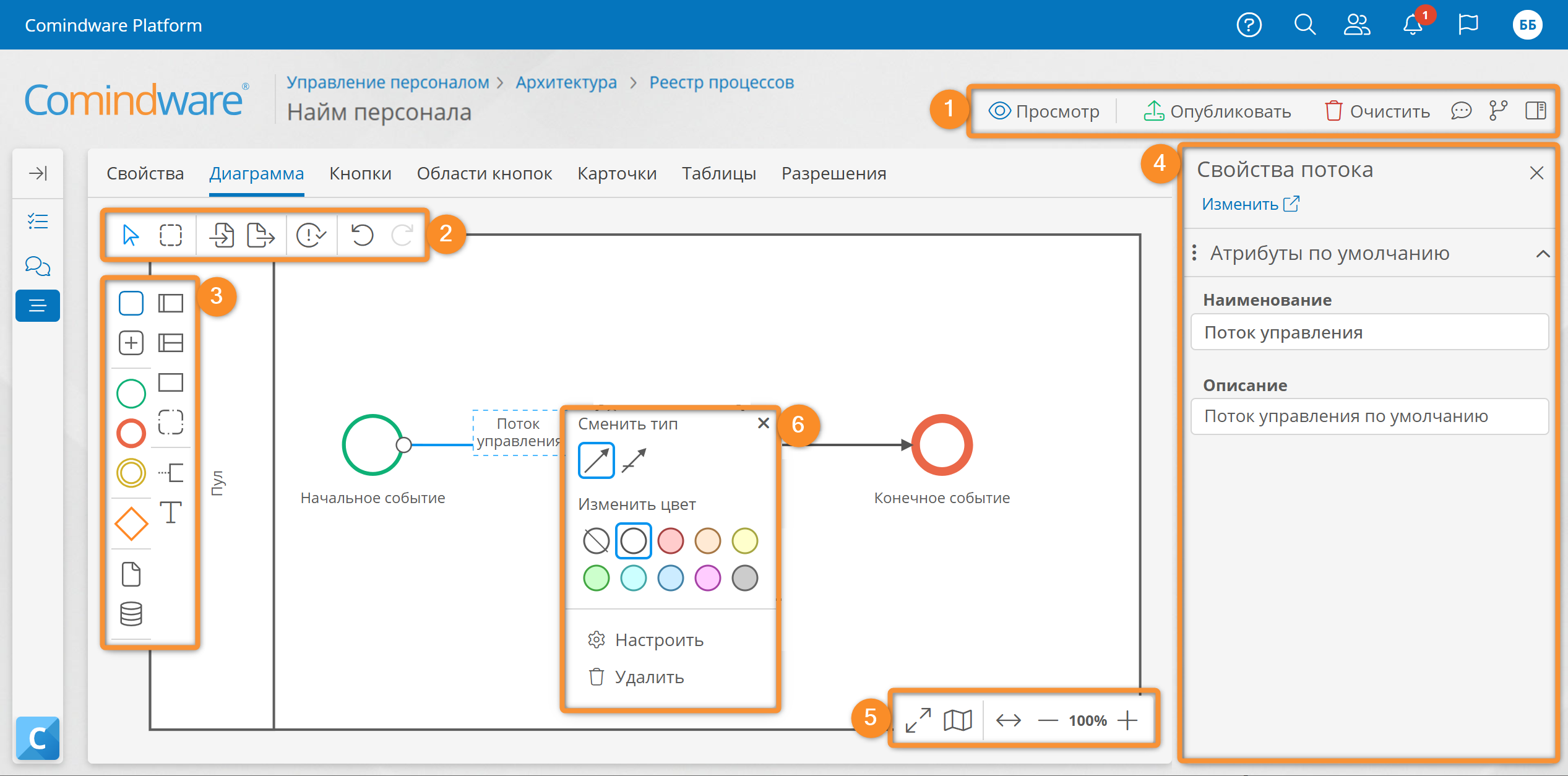Pick the data object document element

click(x=131, y=574)
